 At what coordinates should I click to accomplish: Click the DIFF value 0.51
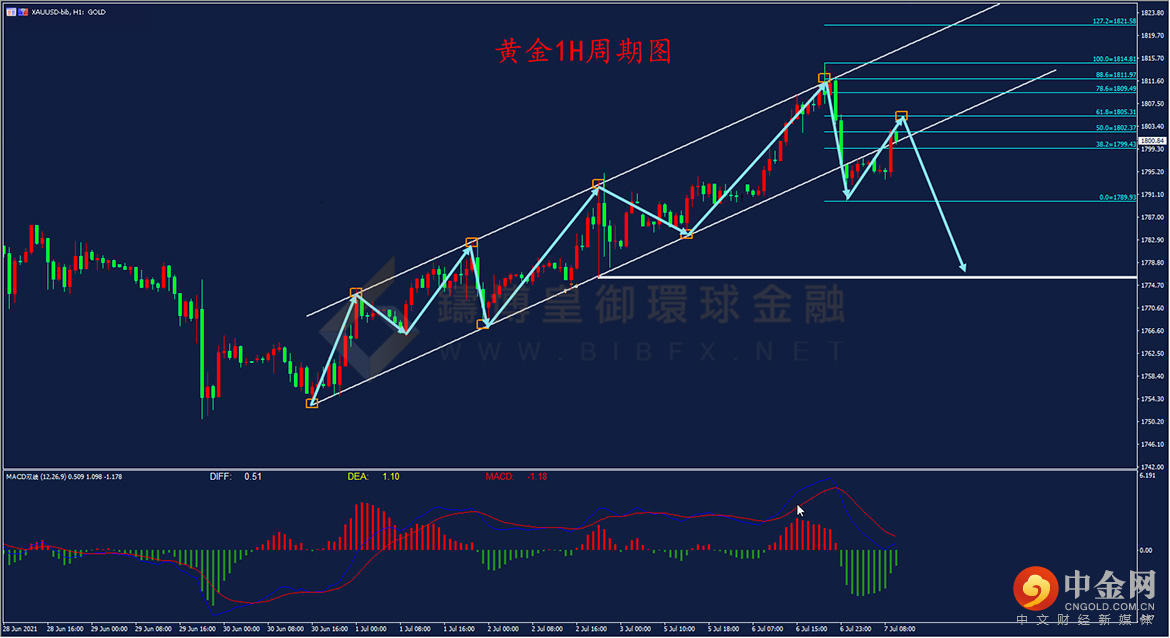coord(253,476)
